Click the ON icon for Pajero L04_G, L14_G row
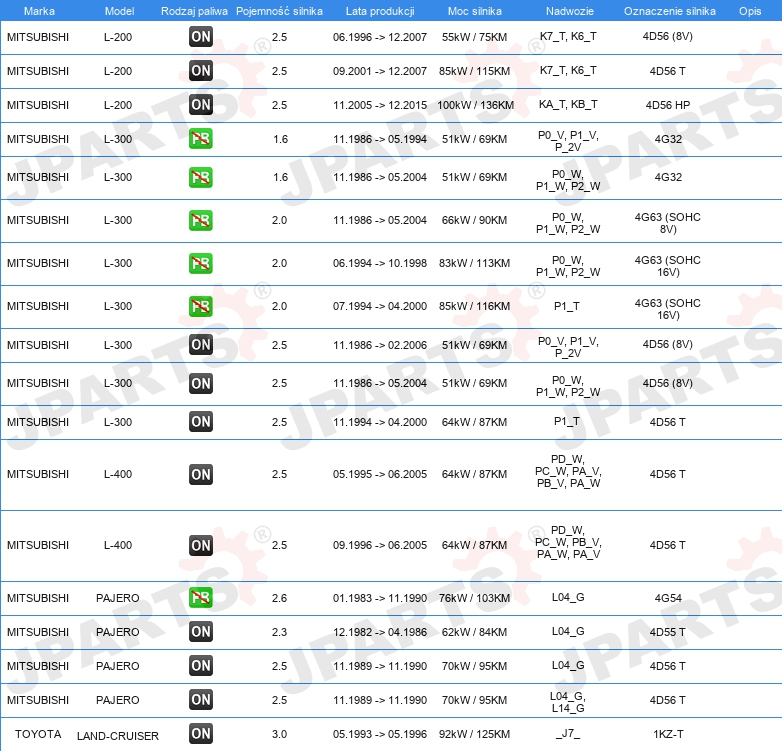782x751 pixels. [x=201, y=699]
